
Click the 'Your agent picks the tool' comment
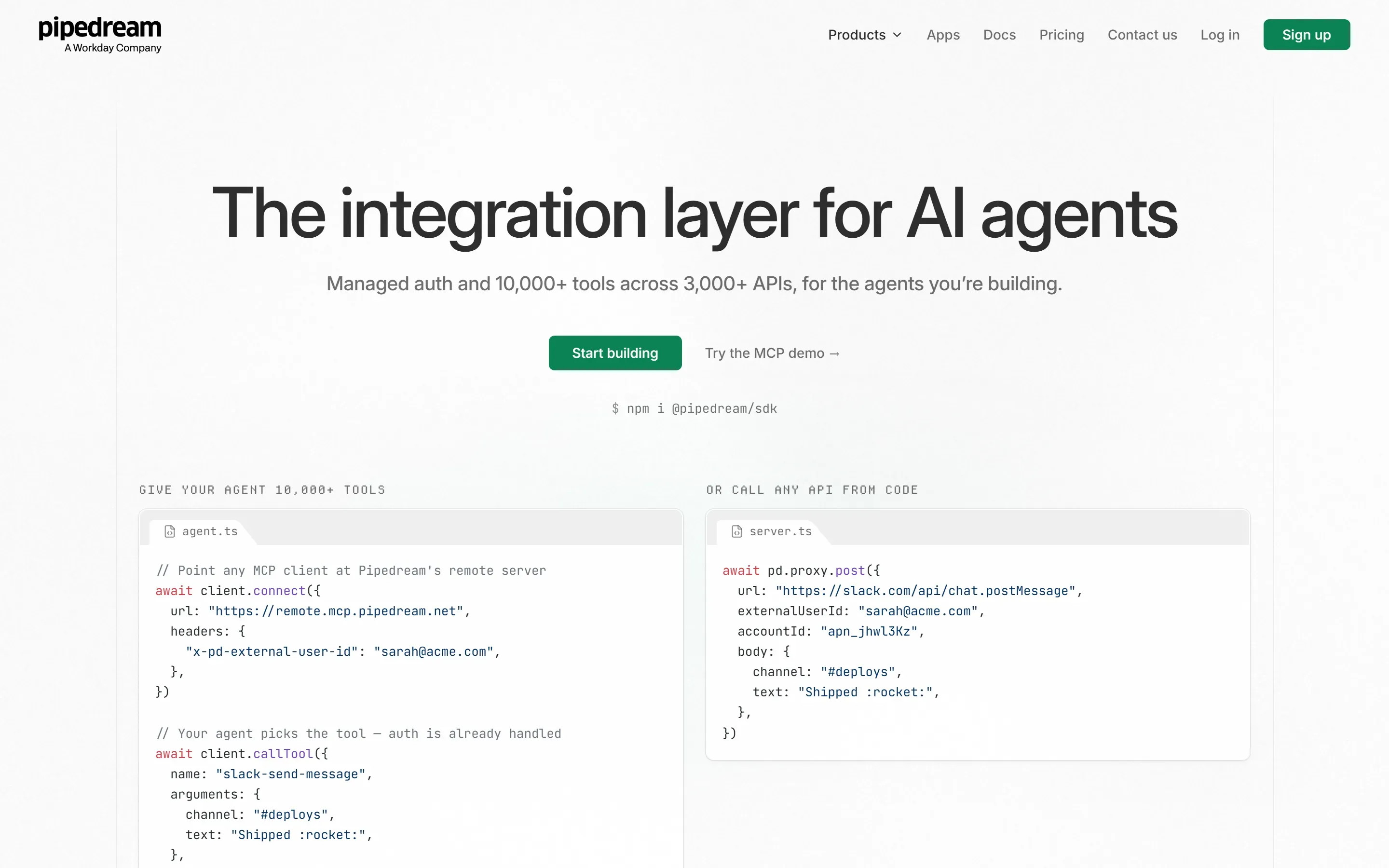pos(358,733)
